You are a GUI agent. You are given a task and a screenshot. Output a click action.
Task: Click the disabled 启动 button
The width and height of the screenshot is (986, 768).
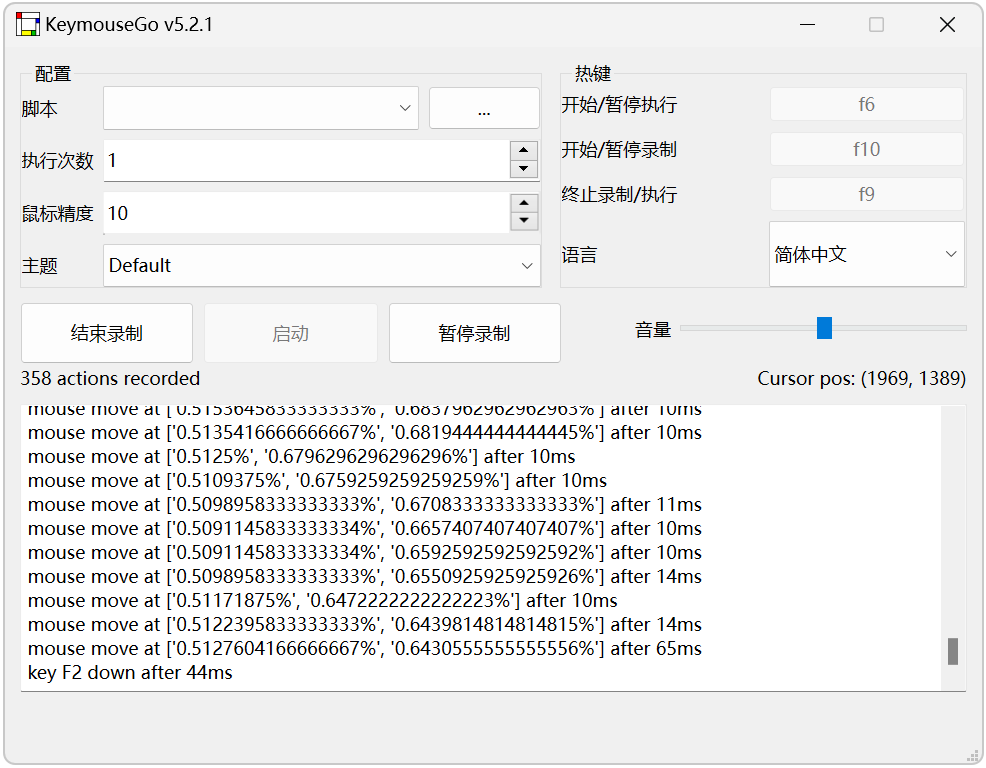[x=291, y=333]
